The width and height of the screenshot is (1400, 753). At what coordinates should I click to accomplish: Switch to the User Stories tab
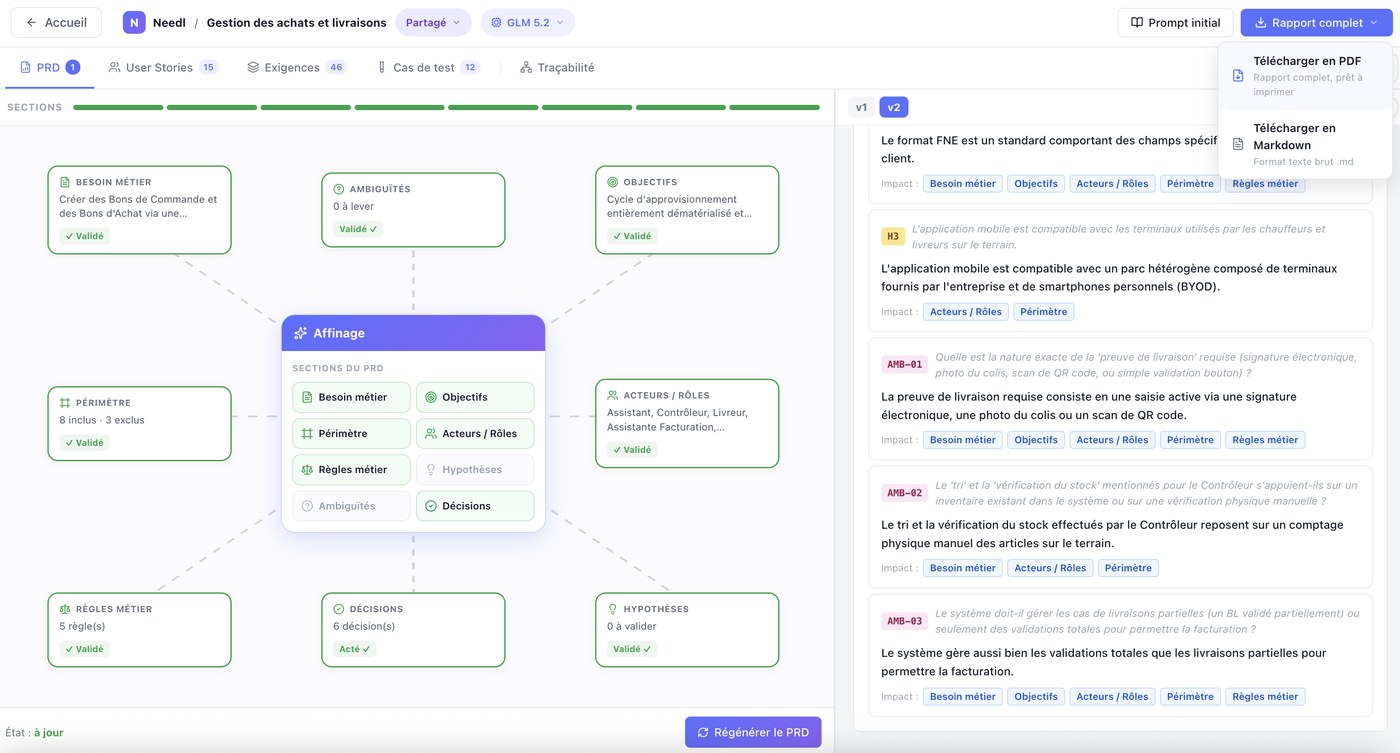tap(163, 67)
